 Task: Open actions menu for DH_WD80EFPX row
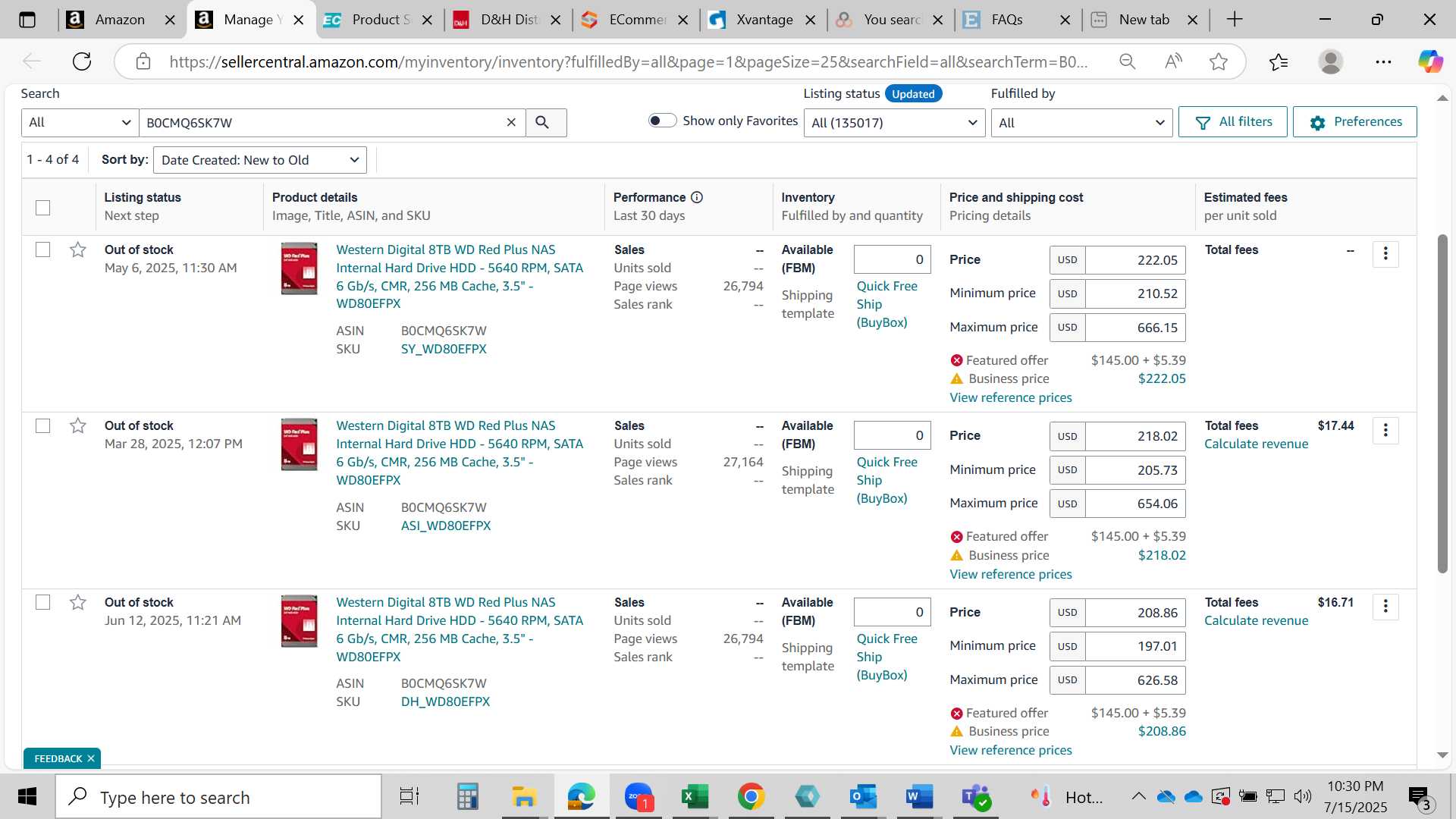[1385, 607]
